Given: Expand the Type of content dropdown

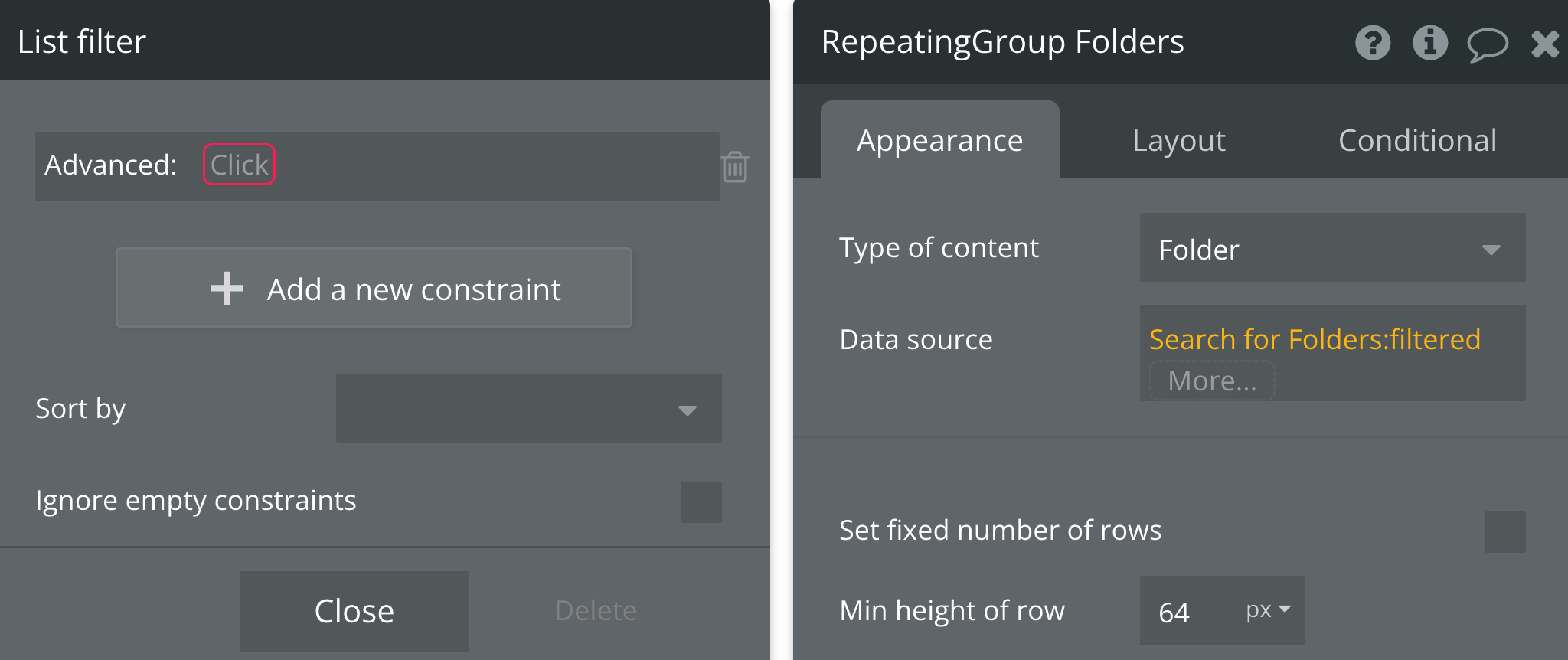Looking at the screenshot, I should 1332,248.
